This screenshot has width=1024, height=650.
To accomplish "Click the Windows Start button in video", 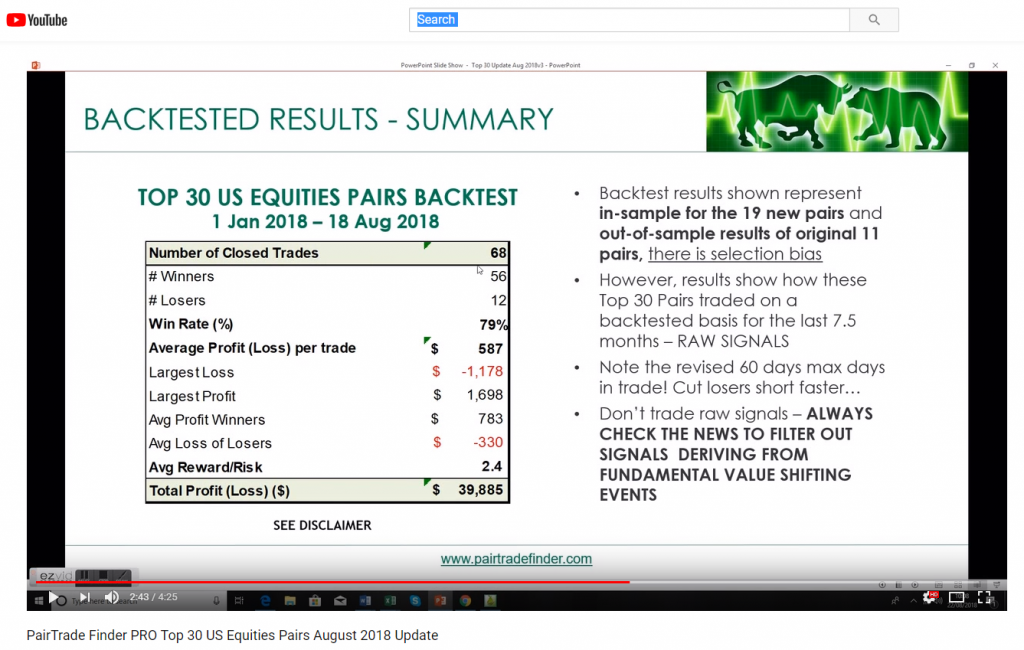I will (39, 600).
